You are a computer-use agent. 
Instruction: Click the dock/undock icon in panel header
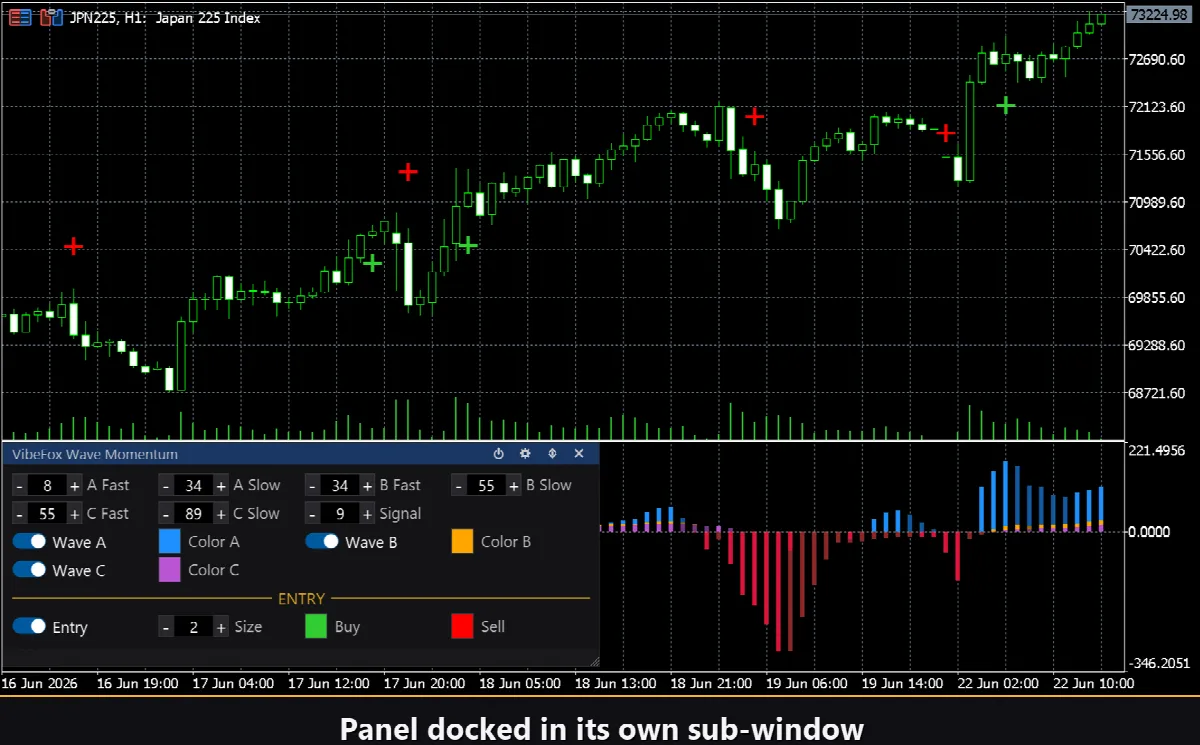point(551,453)
